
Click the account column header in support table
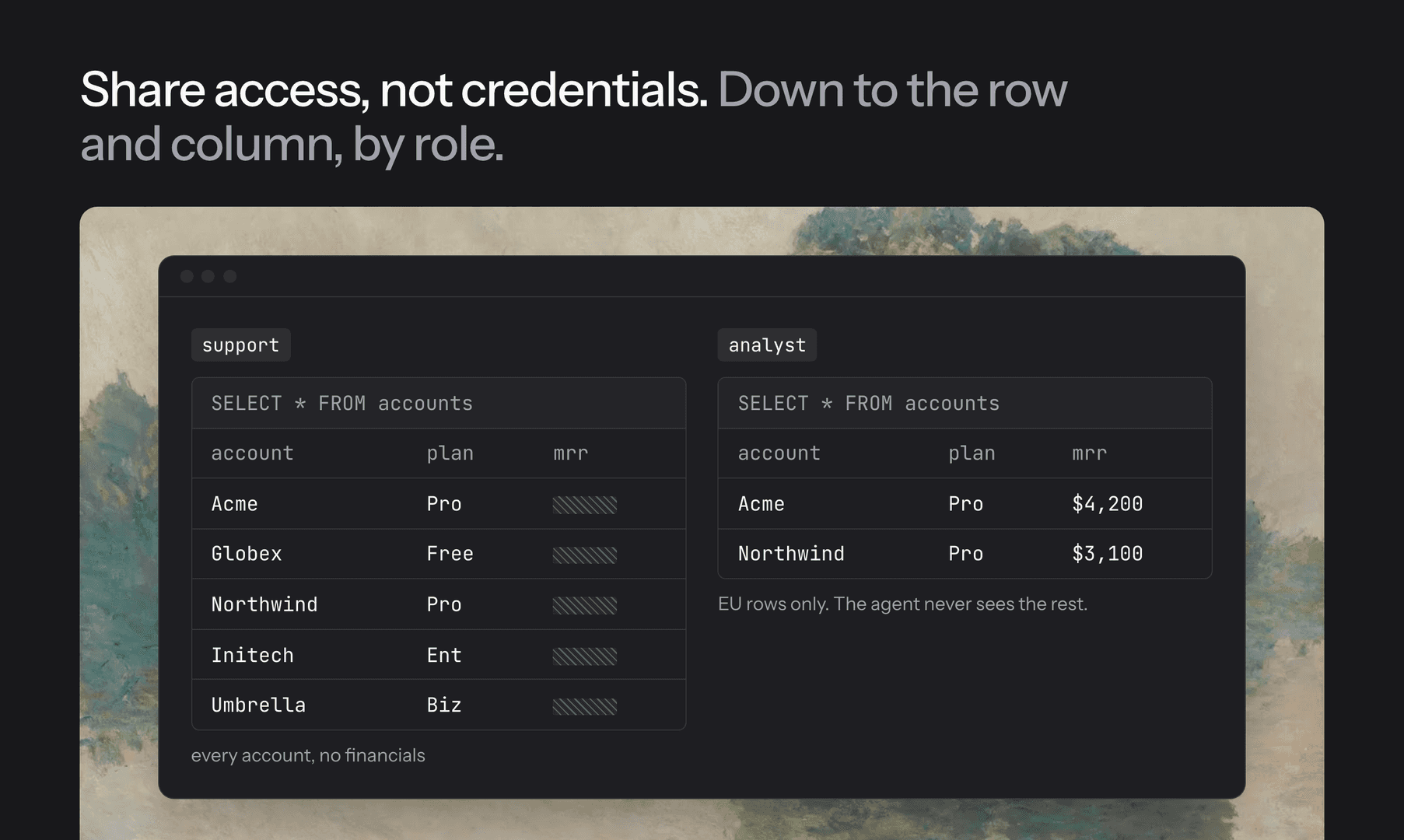pos(253,453)
